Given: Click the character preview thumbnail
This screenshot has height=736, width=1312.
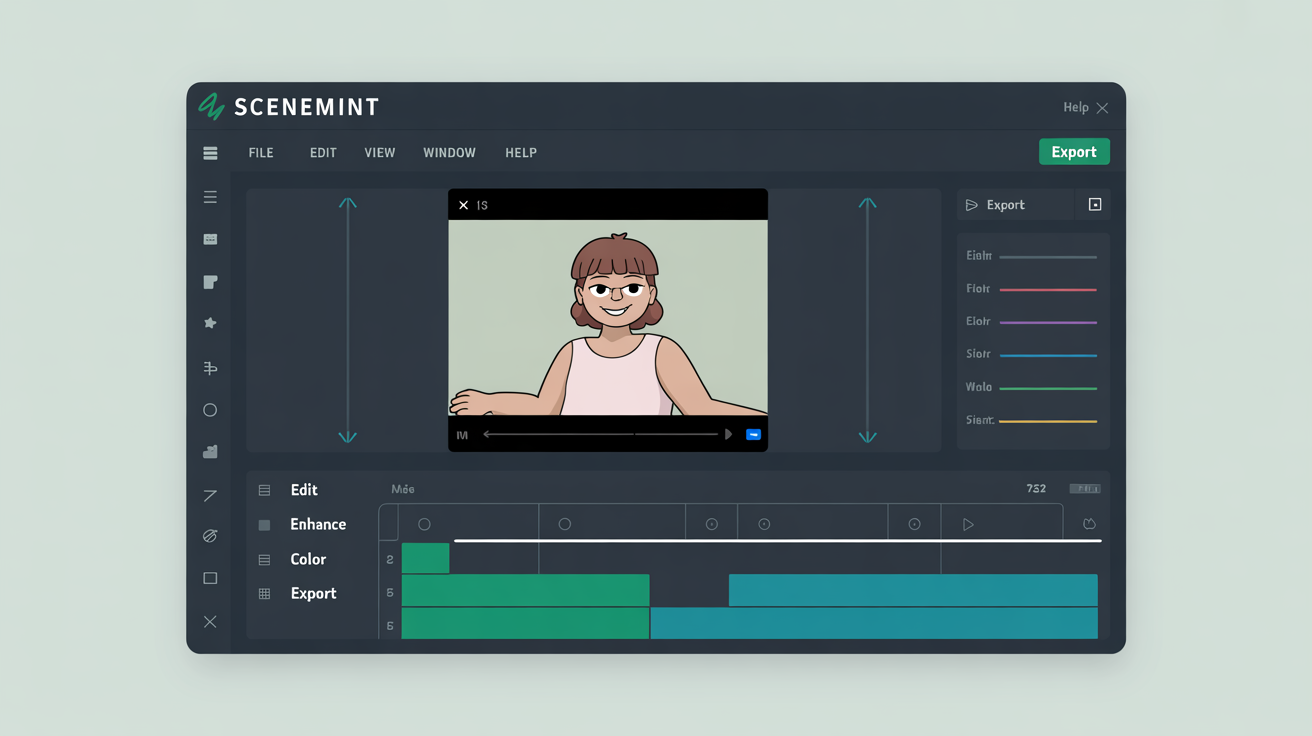Looking at the screenshot, I should (x=608, y=317).
